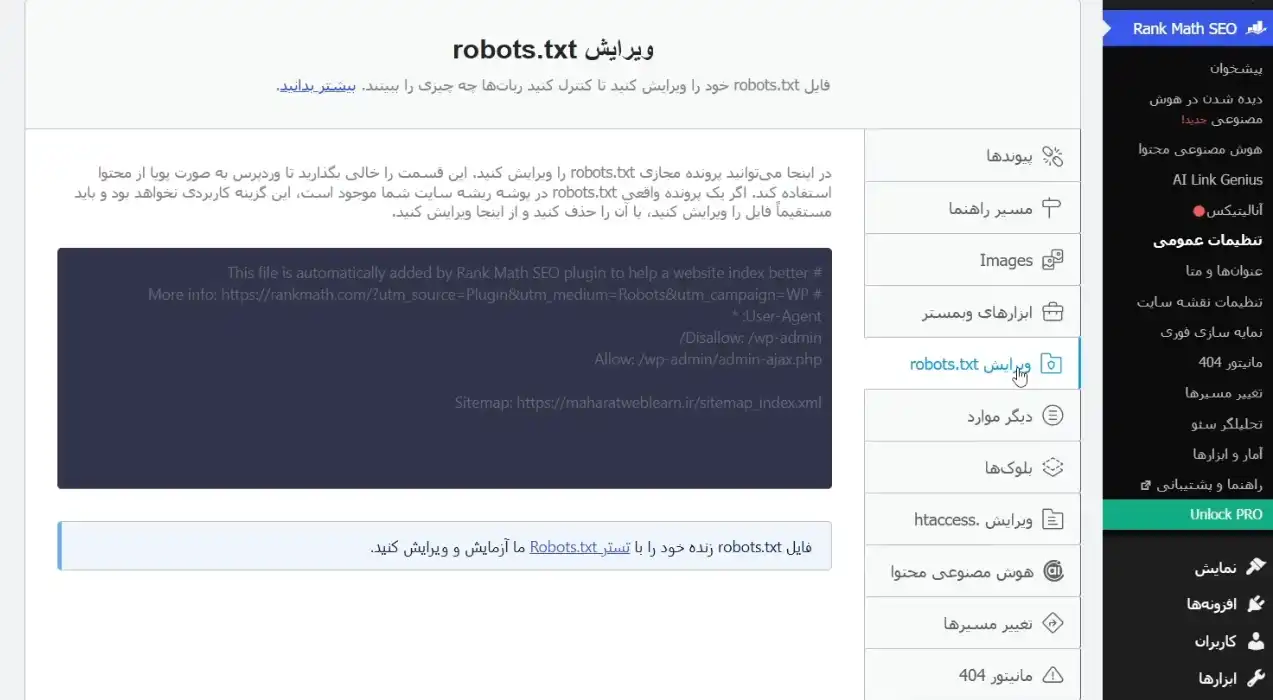This screenshot has height=700, width=1273.
Task: Open the افزونه‌ها plugins menu
Action: point(1188,604)
